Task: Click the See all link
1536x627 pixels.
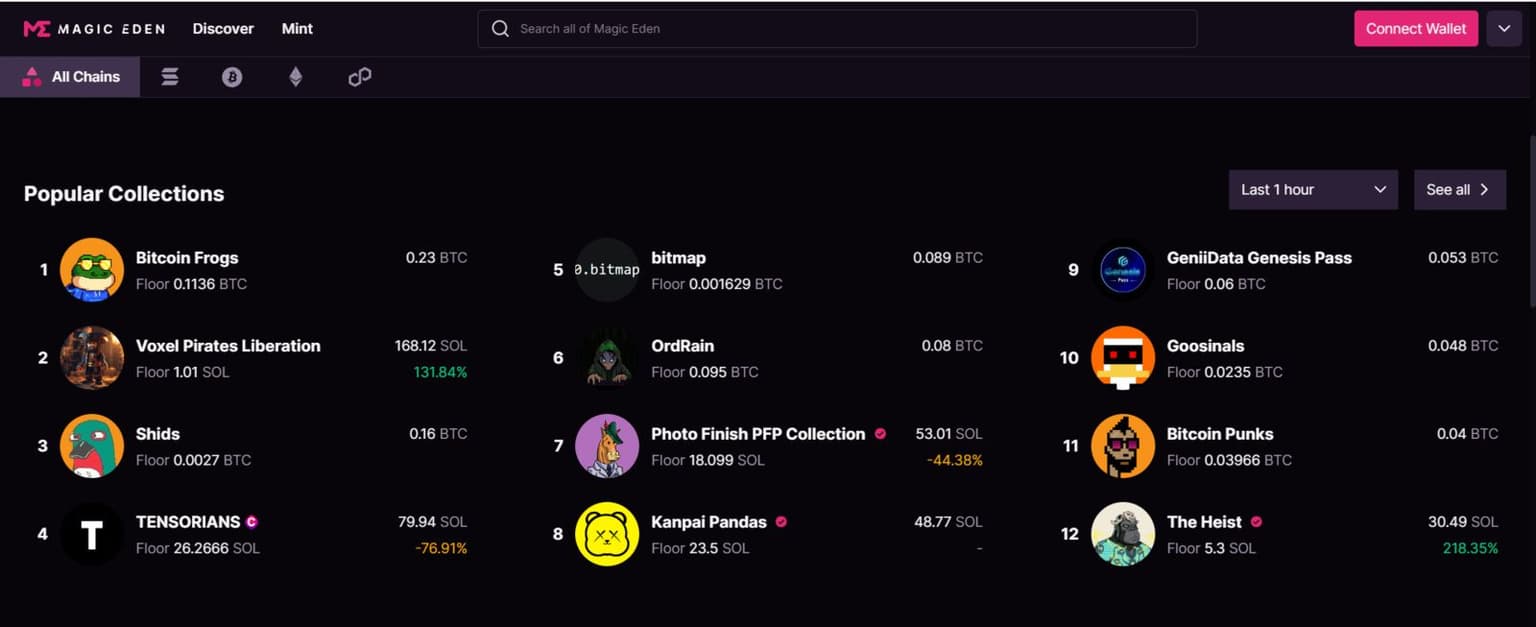Action: click(1459, 190)
